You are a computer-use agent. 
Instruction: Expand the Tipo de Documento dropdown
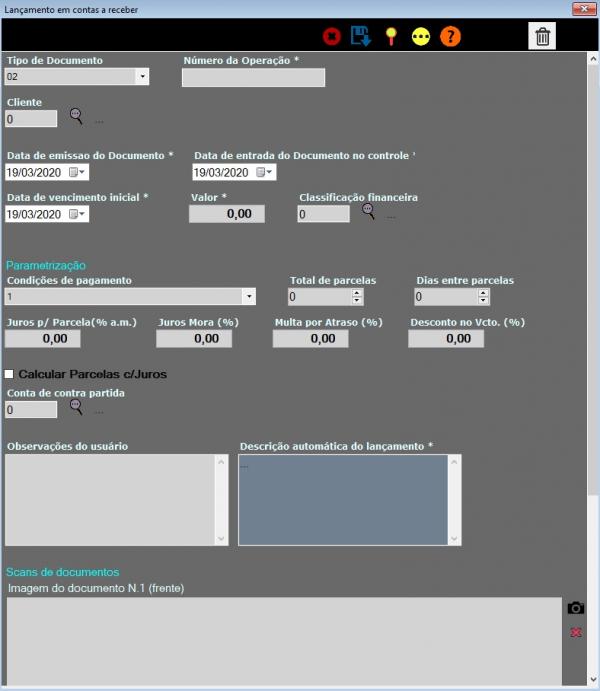[141, 76]
